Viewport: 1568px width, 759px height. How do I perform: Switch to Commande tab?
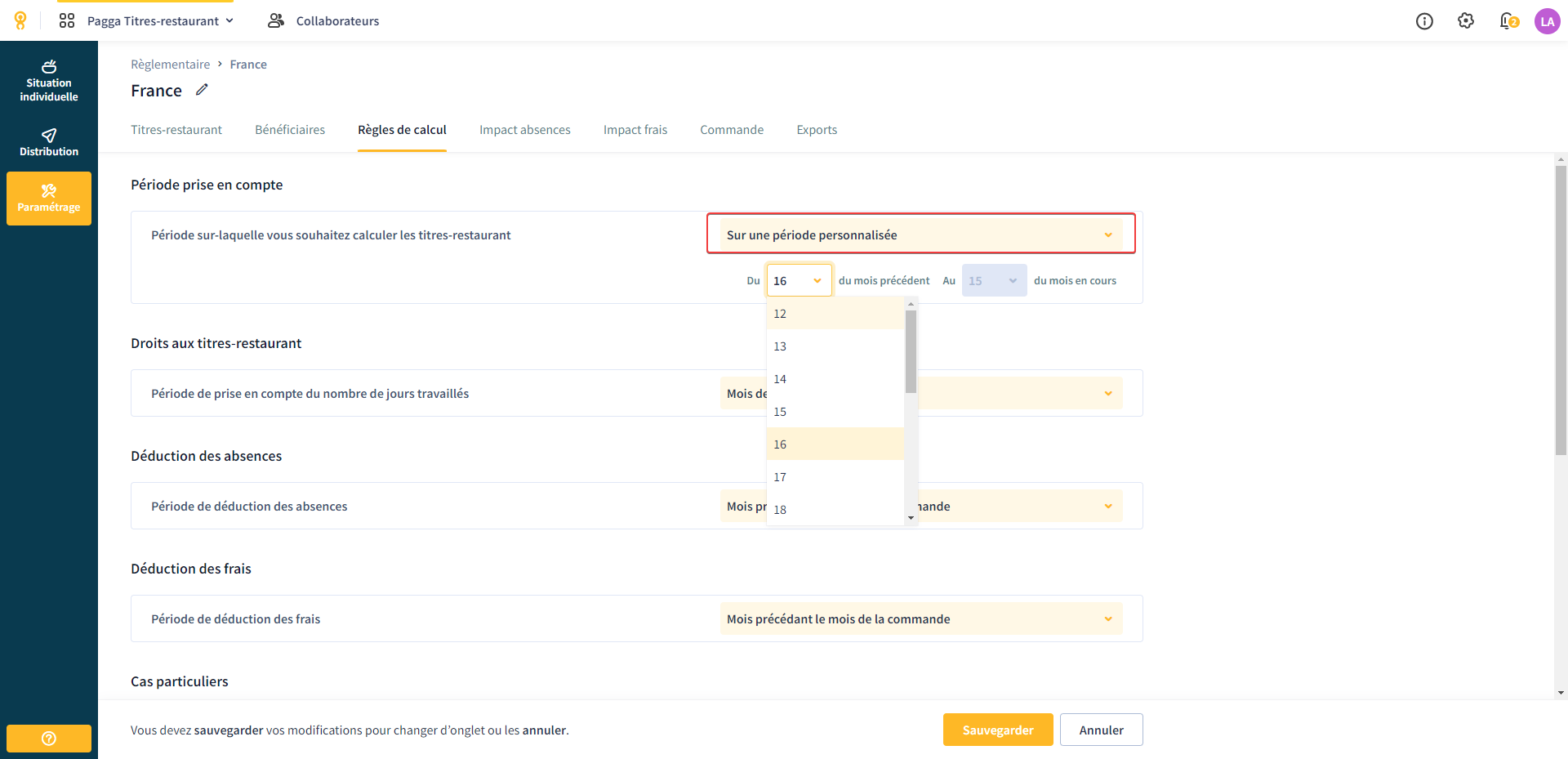coord(732,130)
